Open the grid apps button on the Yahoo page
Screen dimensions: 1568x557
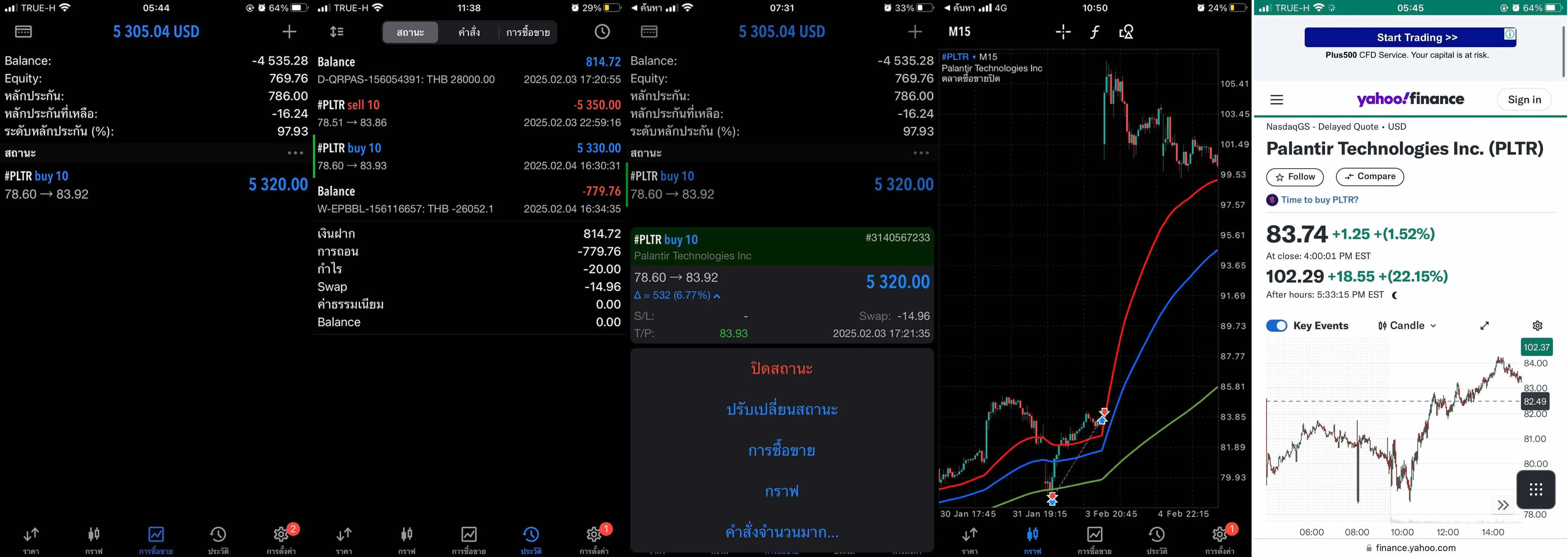1536,490
